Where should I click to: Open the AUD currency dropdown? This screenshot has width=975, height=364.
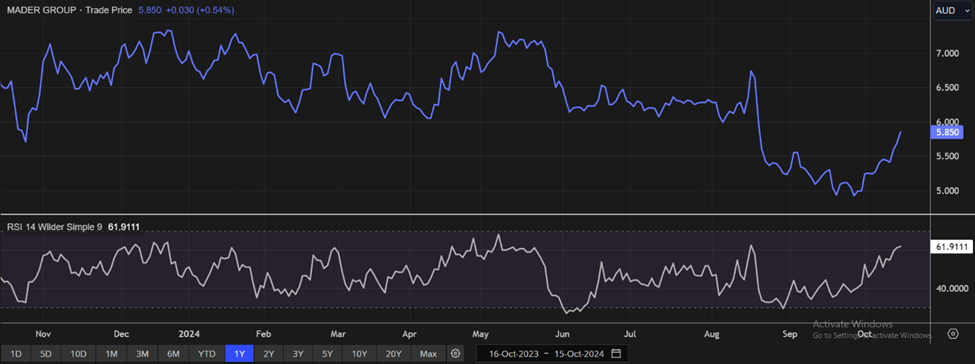[x=953, y=11]
